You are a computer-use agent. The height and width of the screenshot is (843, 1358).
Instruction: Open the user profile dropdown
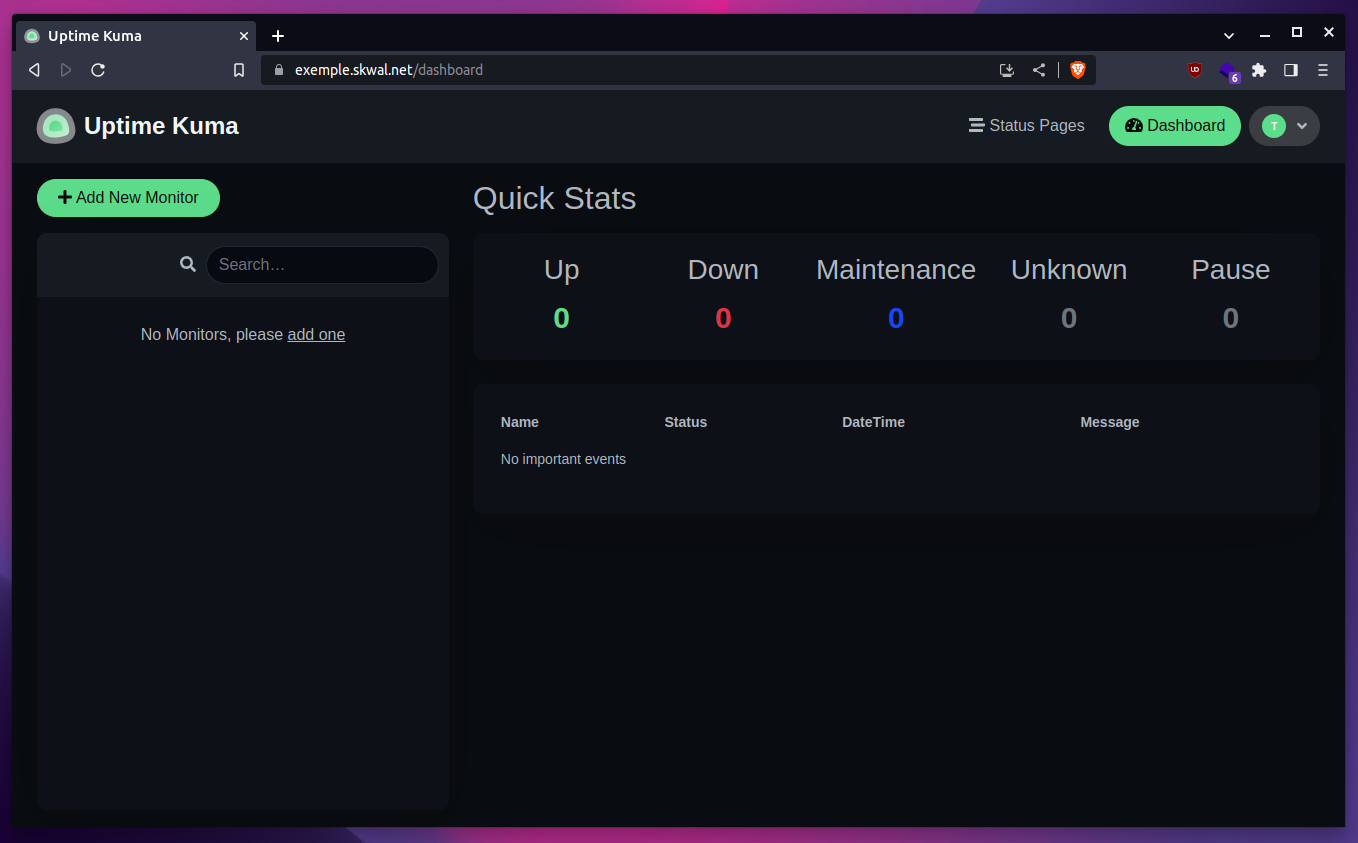click(1284, 126)
